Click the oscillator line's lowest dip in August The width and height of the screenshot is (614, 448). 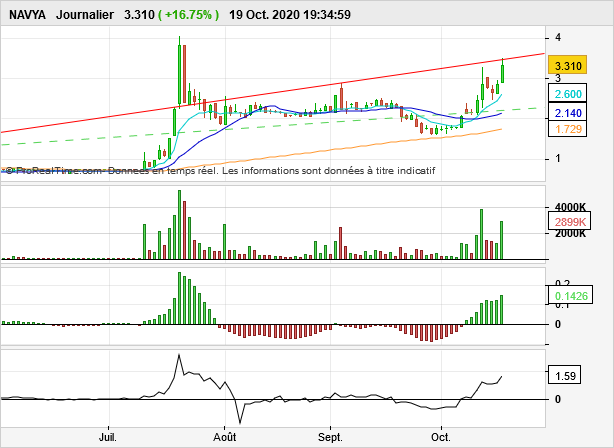(x=240, y=423)
